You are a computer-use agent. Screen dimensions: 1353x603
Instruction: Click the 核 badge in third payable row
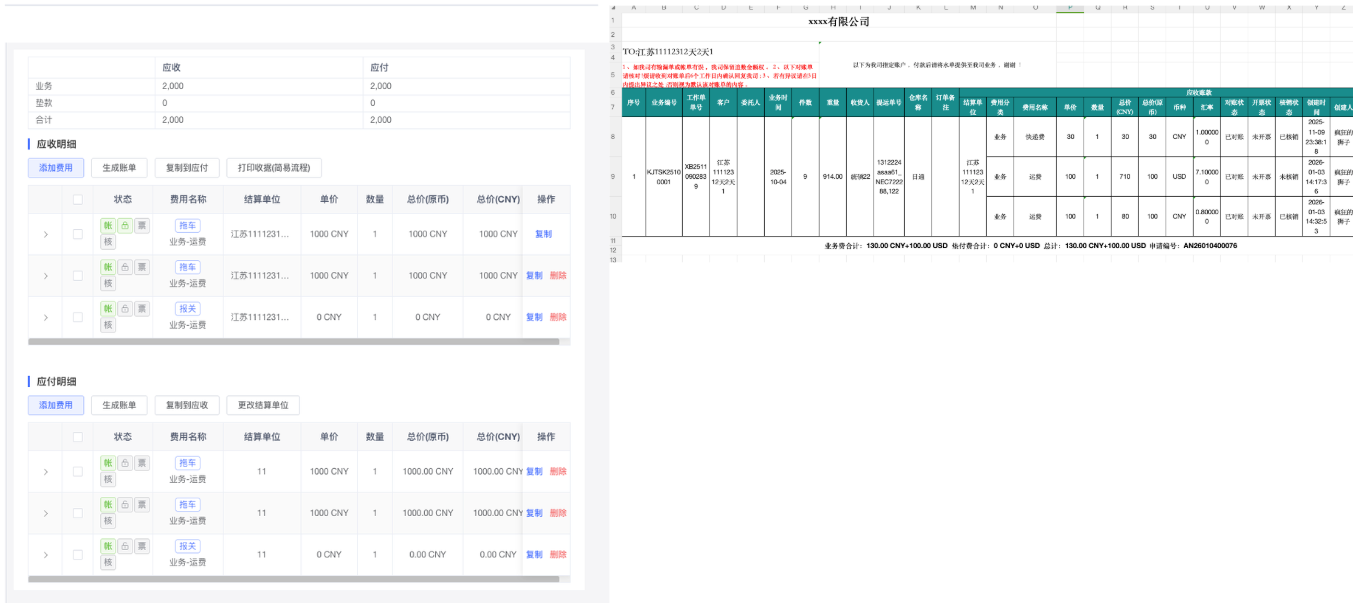click(x=108, y=562)
